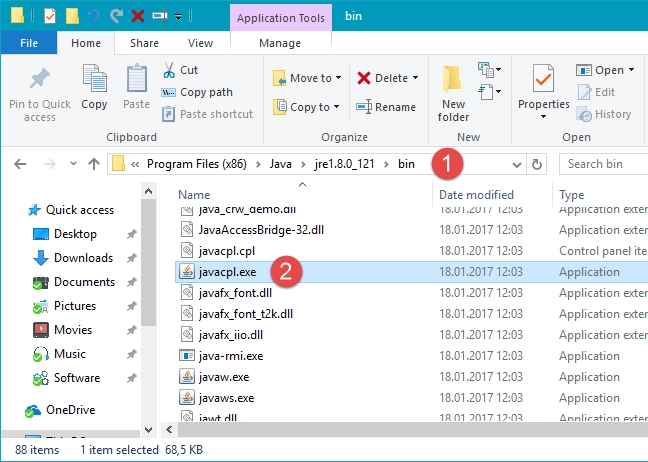Sort files by Name column header
The image size is (648, 462).
click(x=194, y=195)
